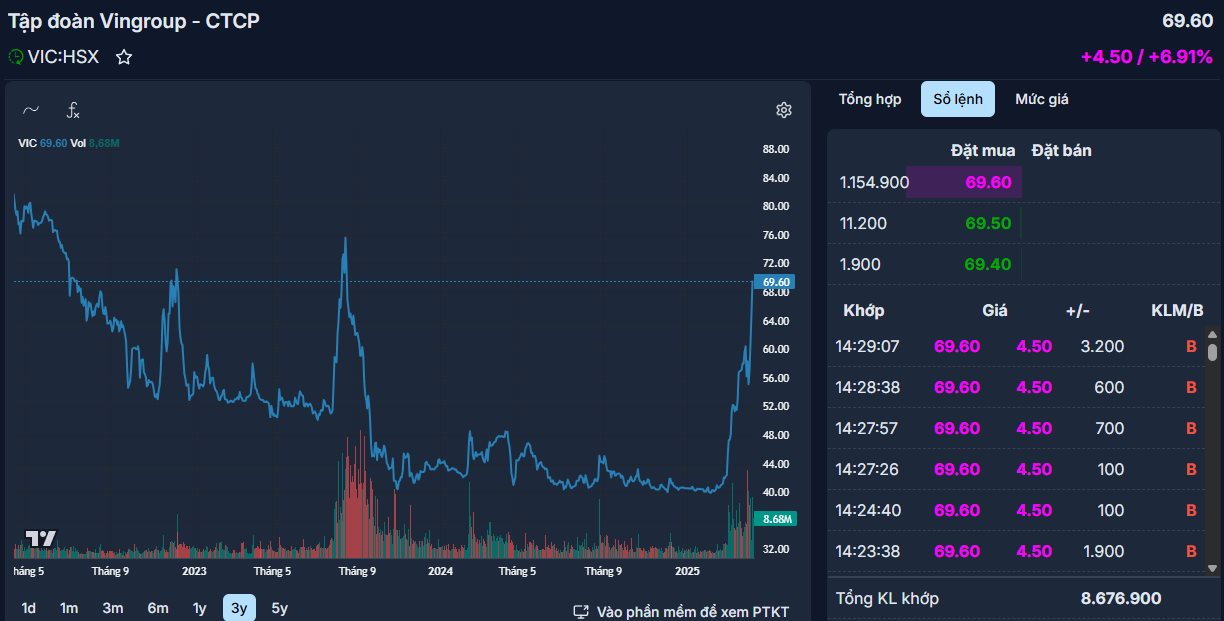Click the 2023 label on time axis
Image resolution: width=1224 pixels, height=621 pixels.
194,571
